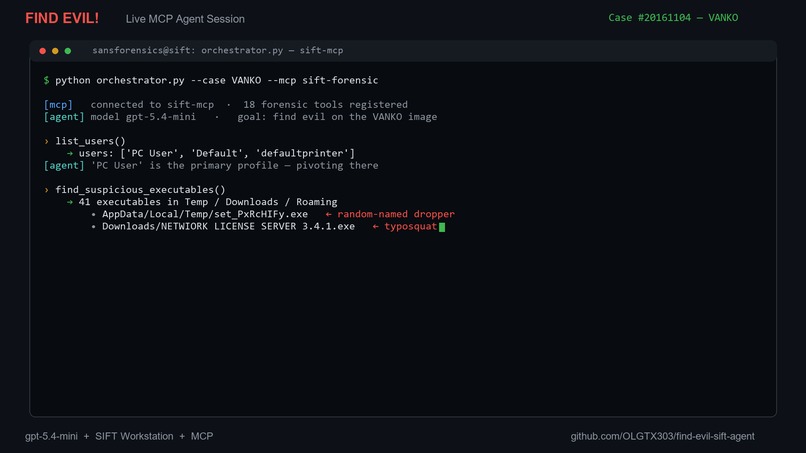This screenshot has width=806, height=453.
Task: Click the red close dot in terminal titlebar
Action: tap(43, 50)
